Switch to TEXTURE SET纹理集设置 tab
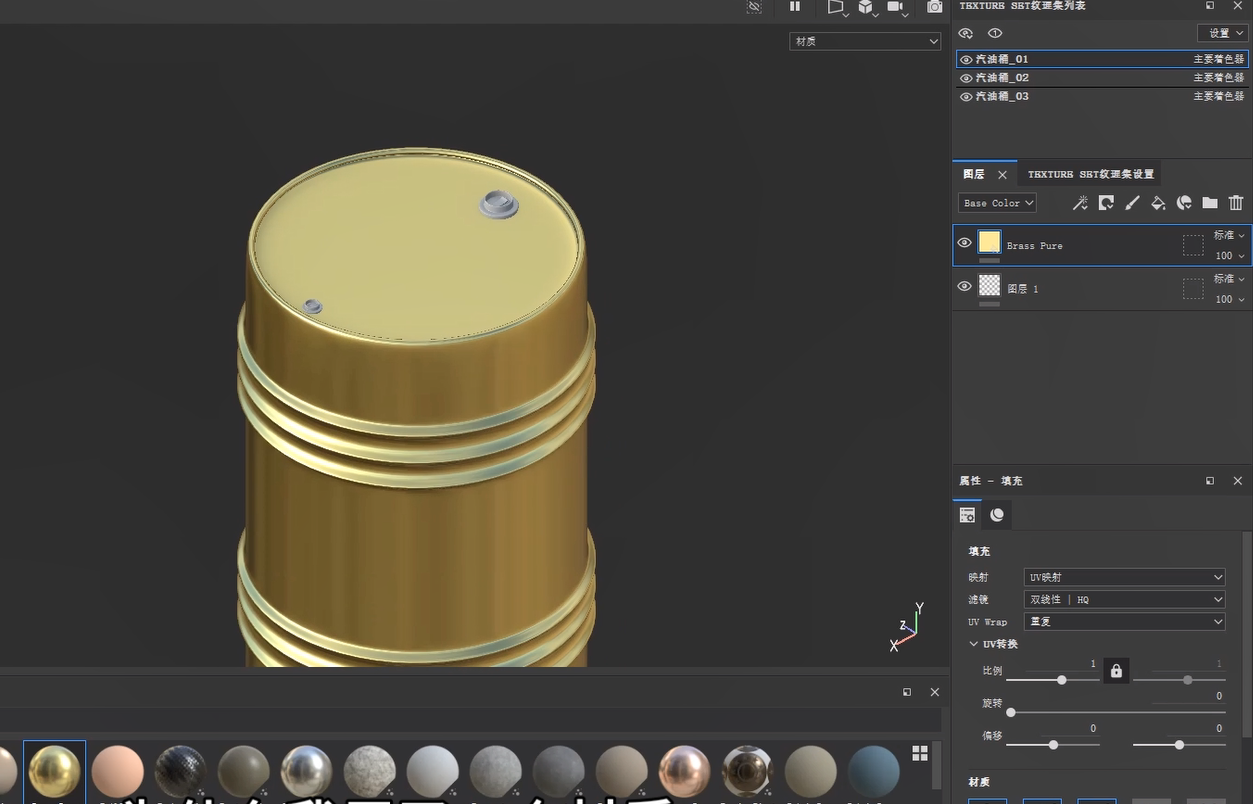Image resolution: width=1253 pixels, height=804 pixels. point(1090,174)
